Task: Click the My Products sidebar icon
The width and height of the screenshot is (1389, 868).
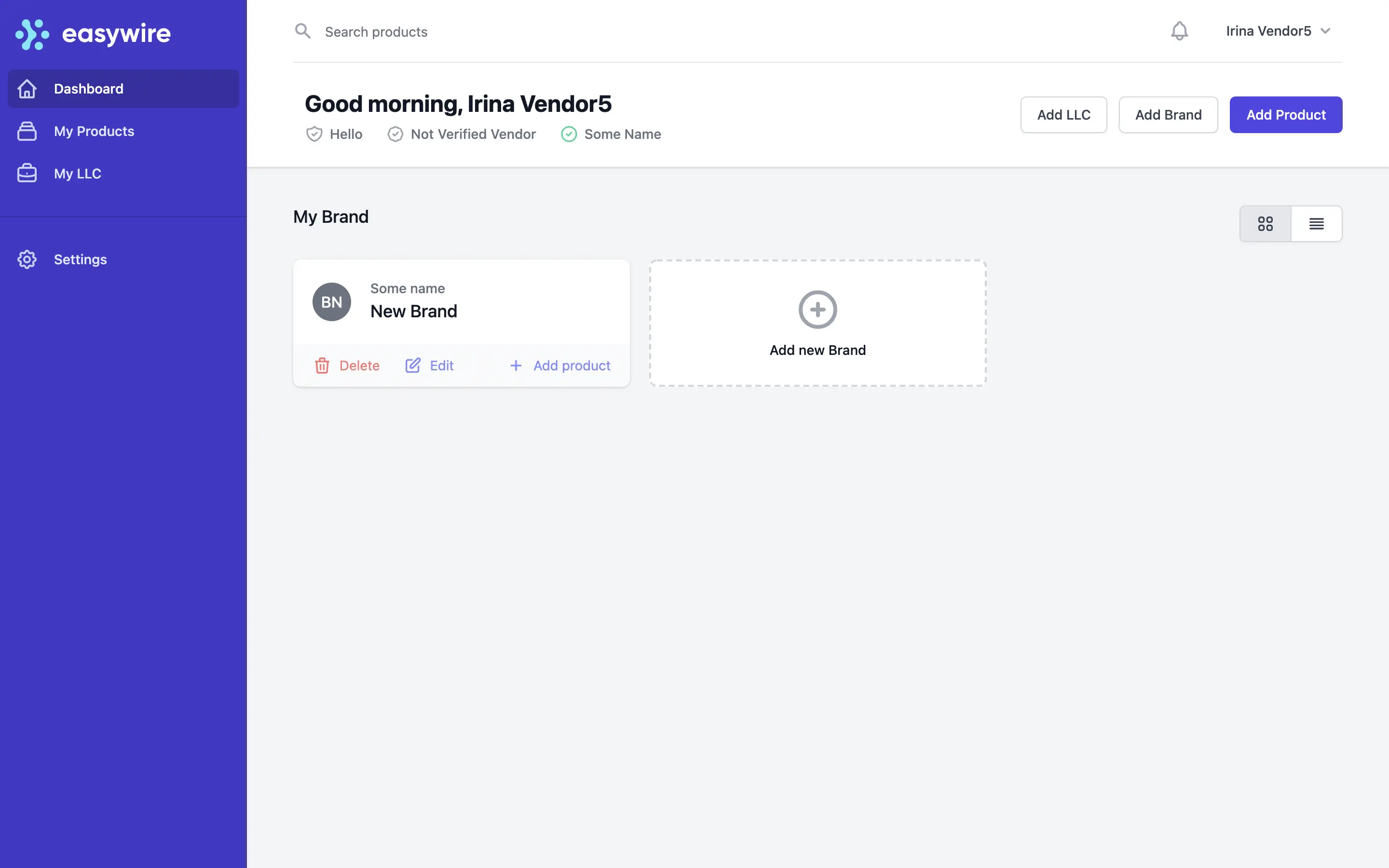Action: [x=27, y=131]
